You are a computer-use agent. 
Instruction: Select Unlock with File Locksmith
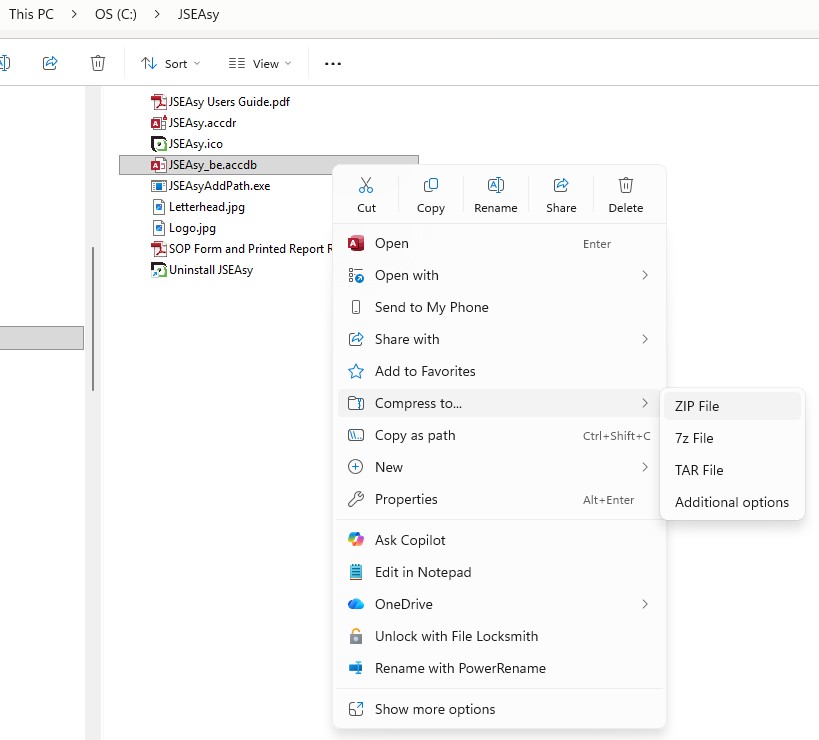[499, 636]
